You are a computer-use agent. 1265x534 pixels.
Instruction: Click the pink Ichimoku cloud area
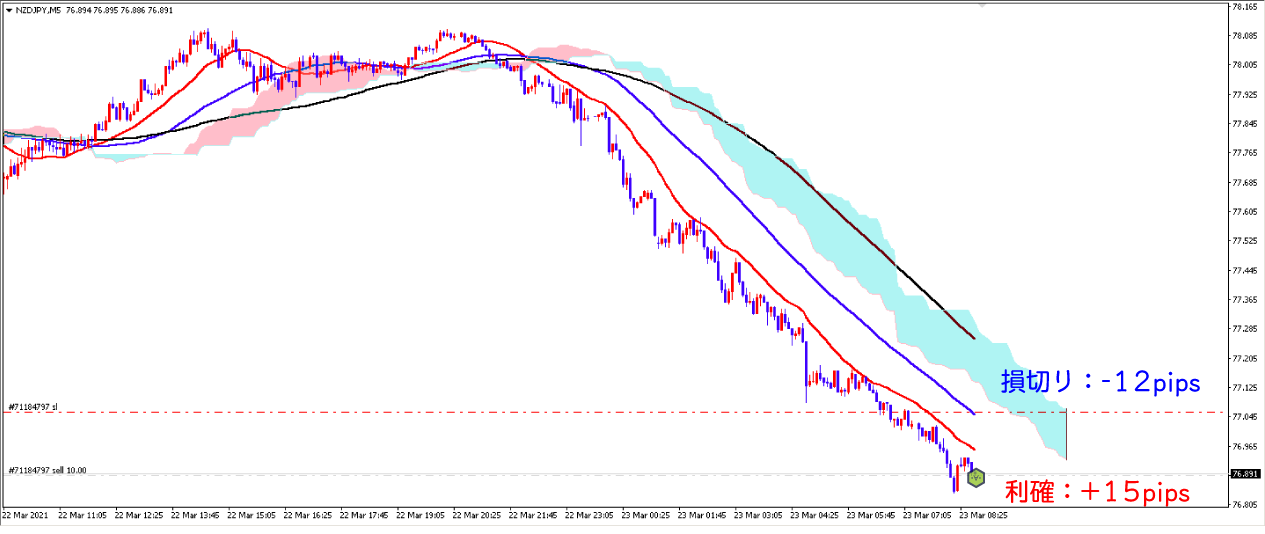point(230,125)
